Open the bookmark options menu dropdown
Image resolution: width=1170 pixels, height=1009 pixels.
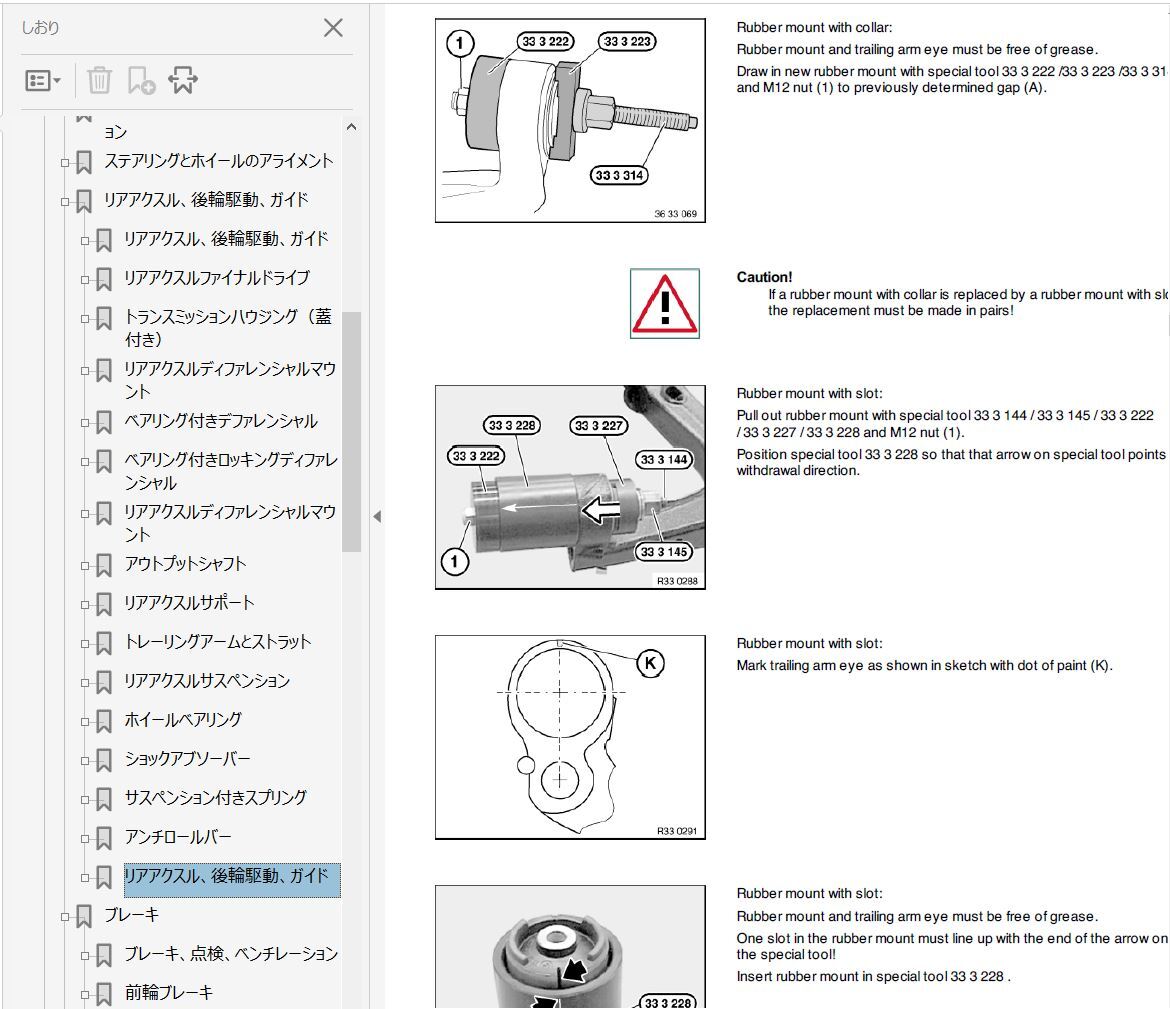[43, 81]
